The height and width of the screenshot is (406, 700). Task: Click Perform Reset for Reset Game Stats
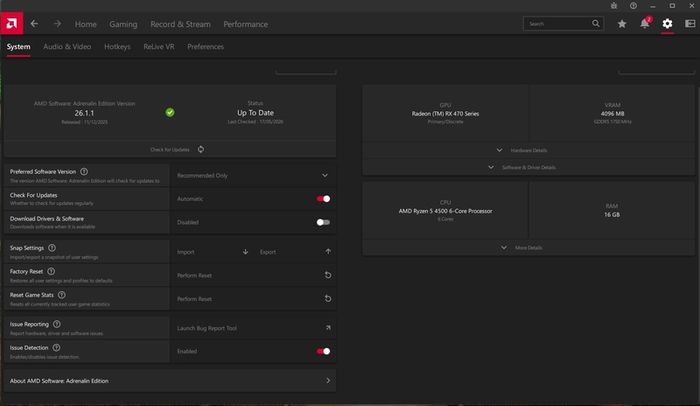pos(253,298)
